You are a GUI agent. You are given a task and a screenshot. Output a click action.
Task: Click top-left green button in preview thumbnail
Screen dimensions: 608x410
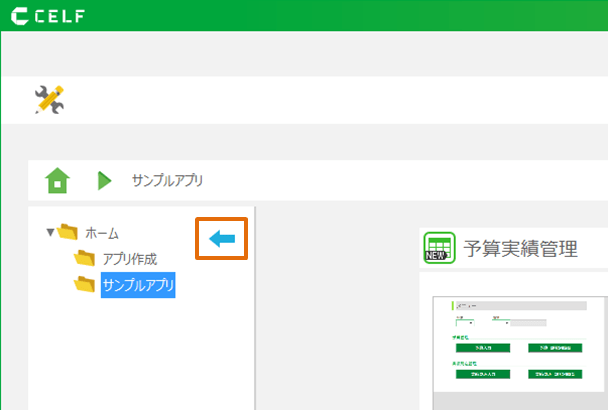click(483, 348)
